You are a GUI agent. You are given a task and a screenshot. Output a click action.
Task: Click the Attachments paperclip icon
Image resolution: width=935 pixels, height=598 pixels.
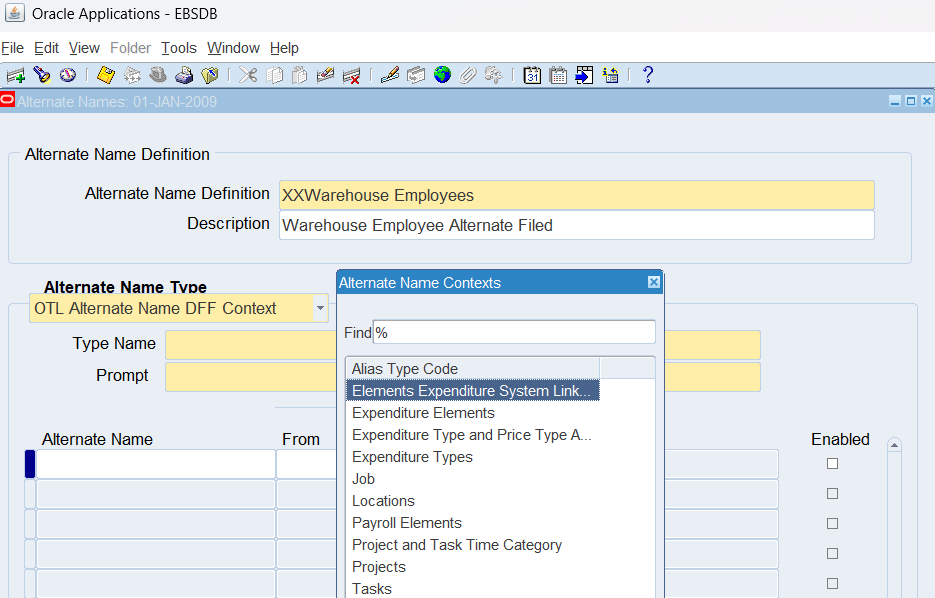point(467,75)
